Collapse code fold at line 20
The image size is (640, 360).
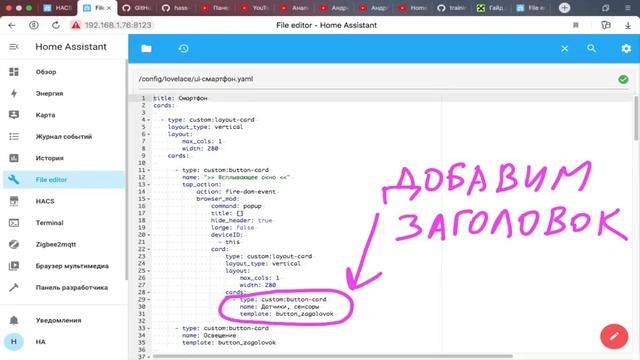[149, 235]
